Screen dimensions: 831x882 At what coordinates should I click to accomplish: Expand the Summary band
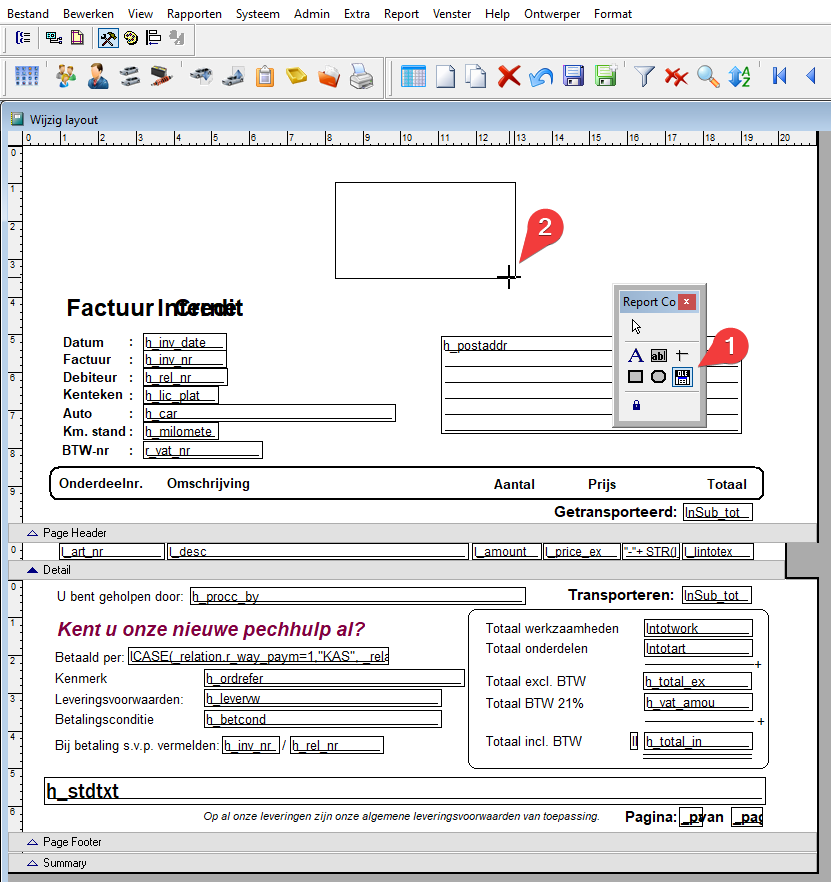click(33, 863)
